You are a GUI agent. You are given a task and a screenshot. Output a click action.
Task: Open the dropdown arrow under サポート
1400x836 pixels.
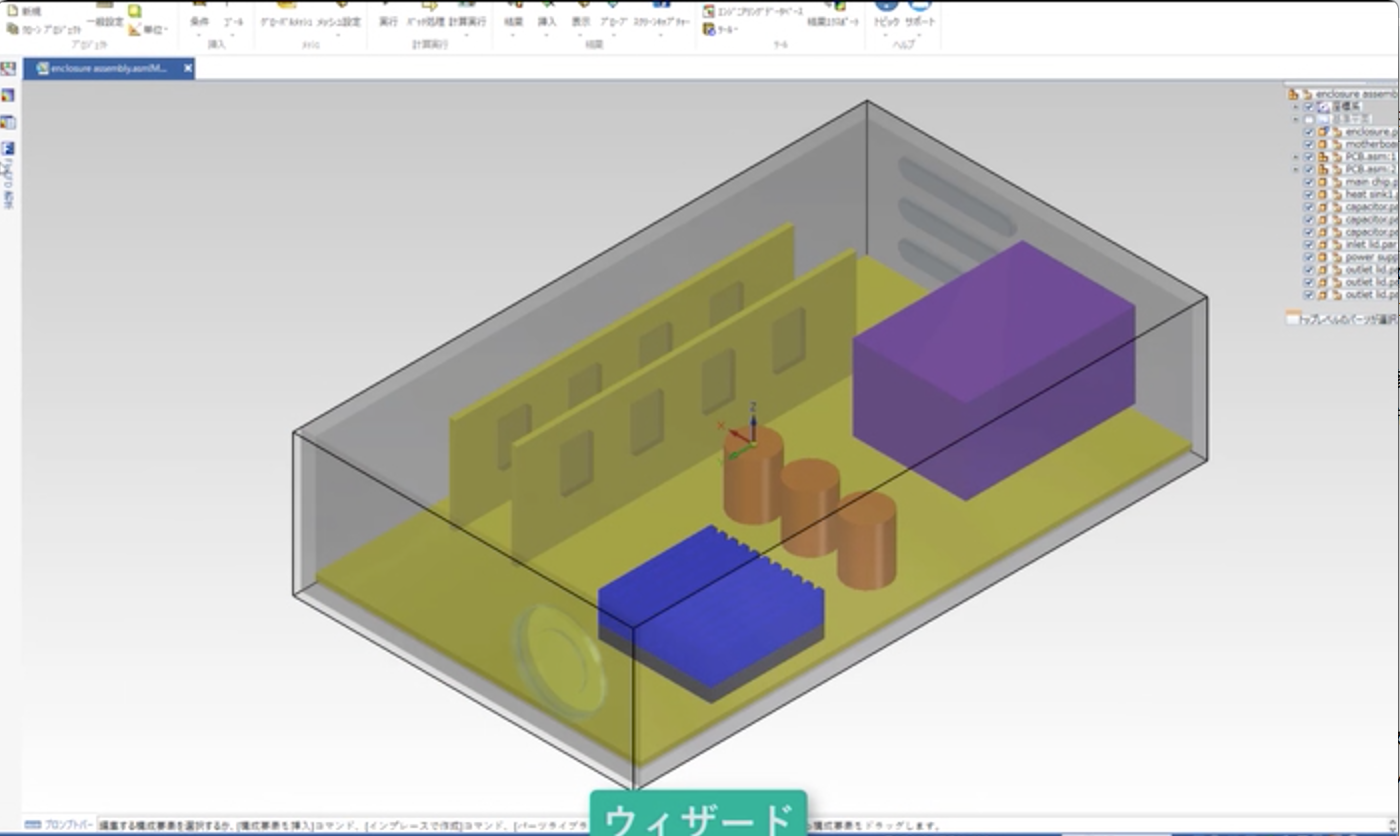point(920,35)
